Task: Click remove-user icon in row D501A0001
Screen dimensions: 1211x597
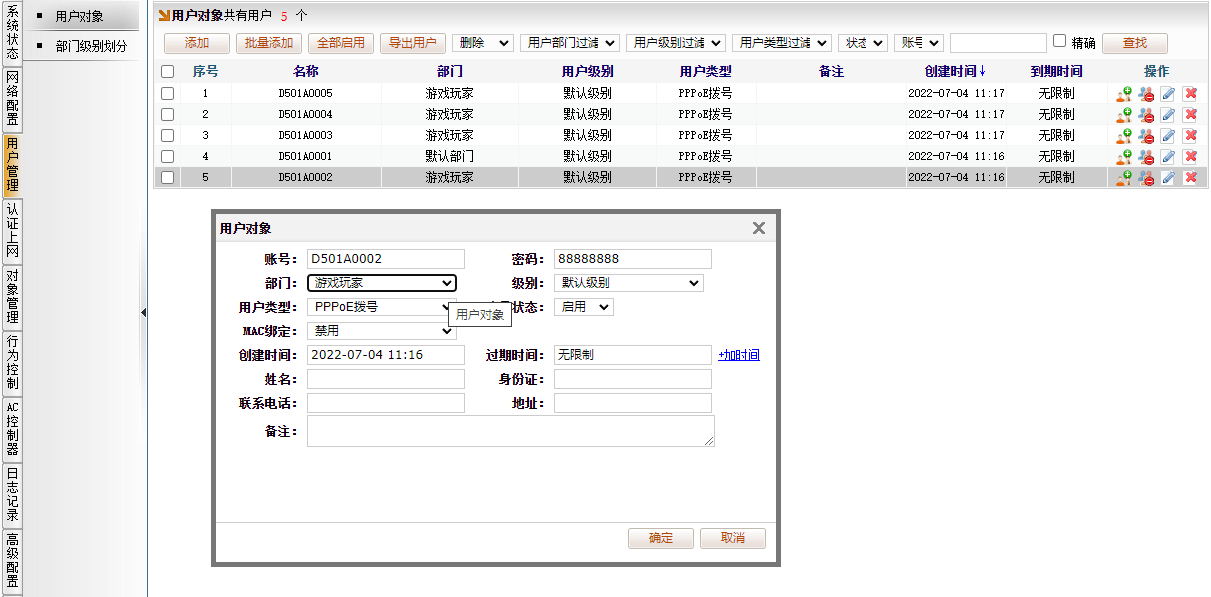Action: [1146, 156]
